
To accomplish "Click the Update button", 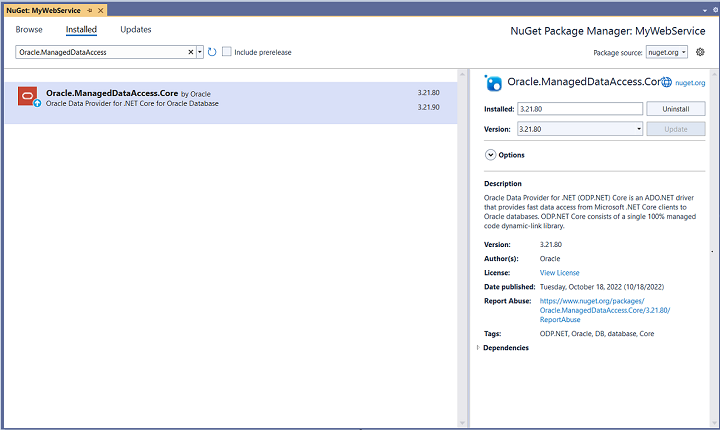I will pyautogui.click(x=675, y=129).
